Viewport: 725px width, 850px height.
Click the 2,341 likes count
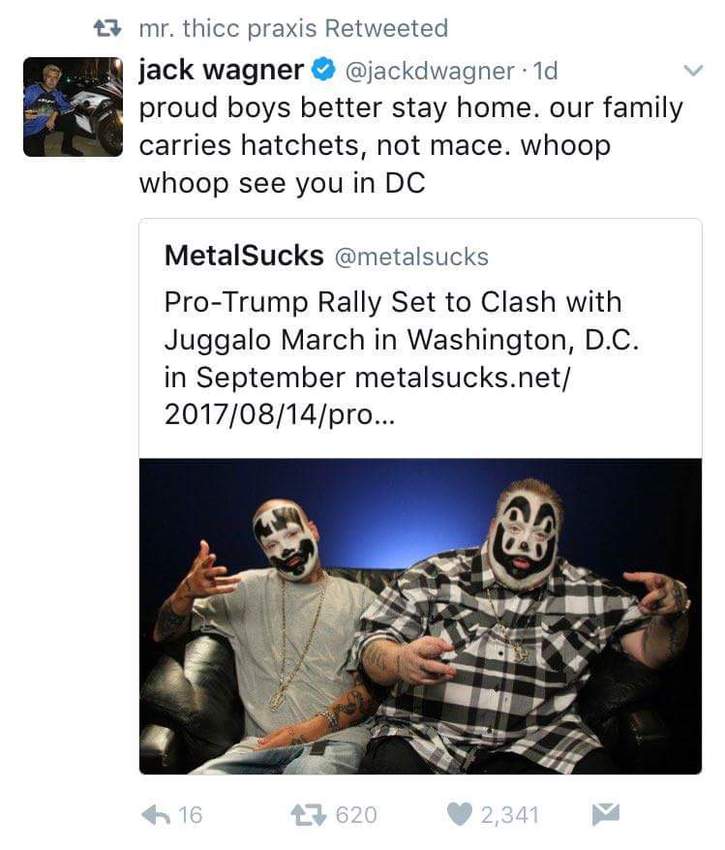coord(509,815)
